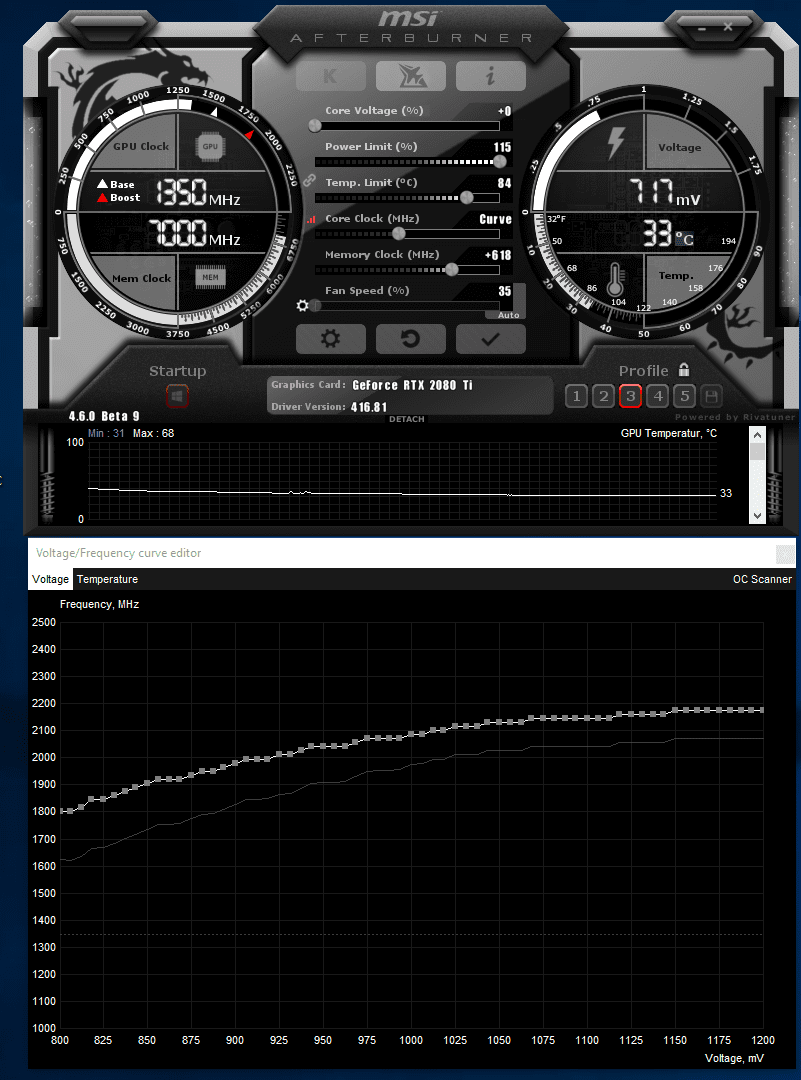Image resolution: width=801 pixels, height=1080 pixels.
Task: Click the 4.6.0 Beta 9 version text
Action: (x=104, y=416)
